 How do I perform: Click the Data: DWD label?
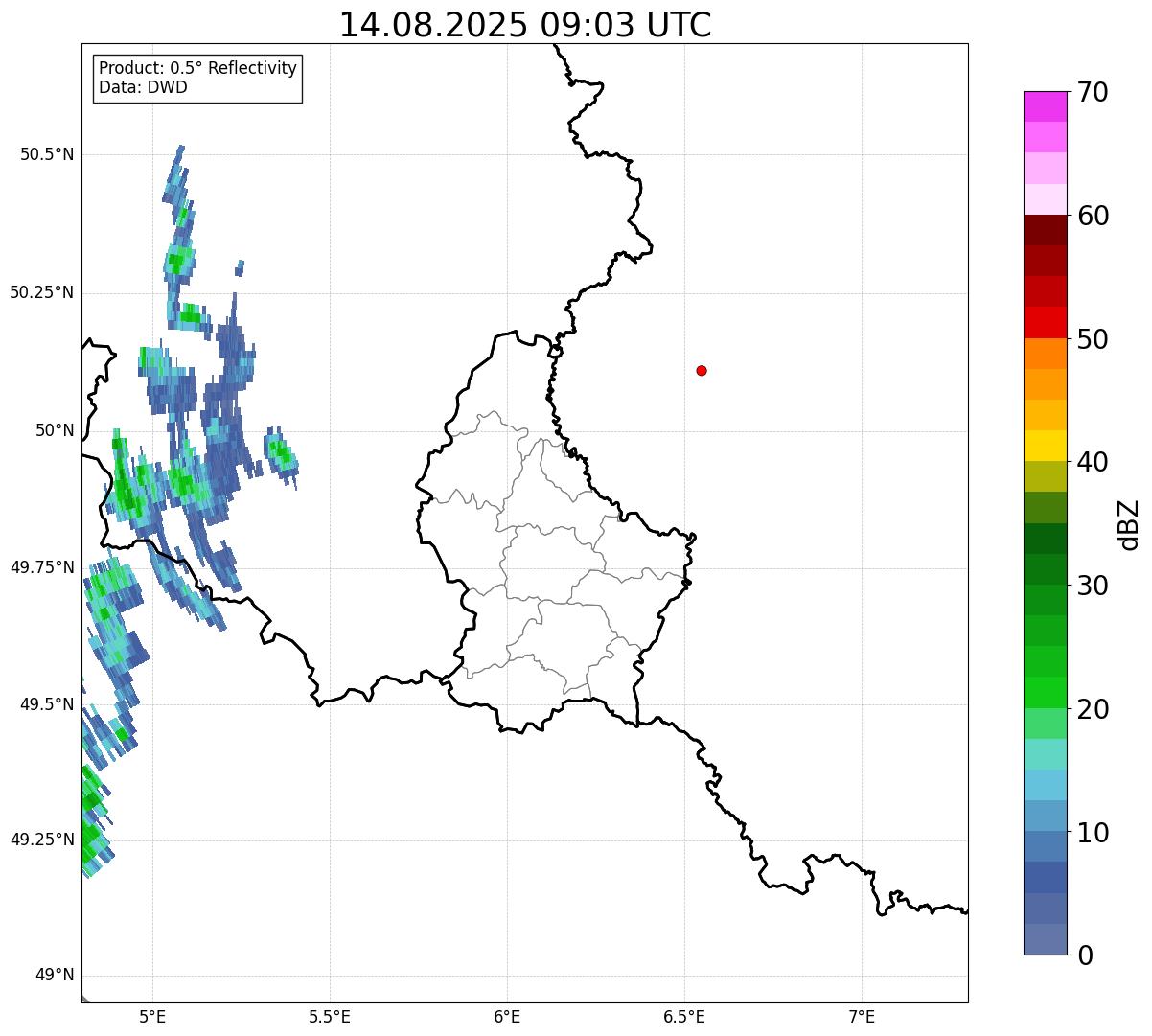[x=143, y=87]
